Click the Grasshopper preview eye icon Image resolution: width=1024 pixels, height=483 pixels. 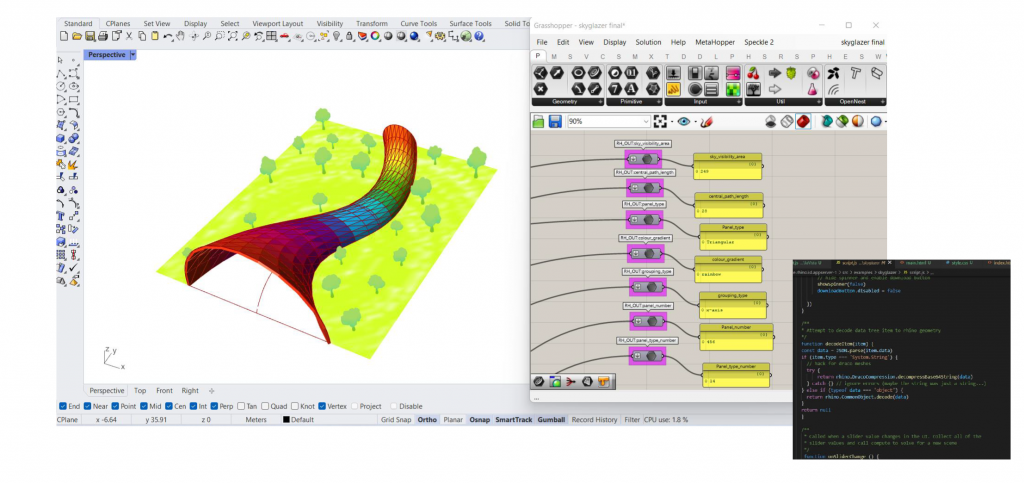click(684, 122)
